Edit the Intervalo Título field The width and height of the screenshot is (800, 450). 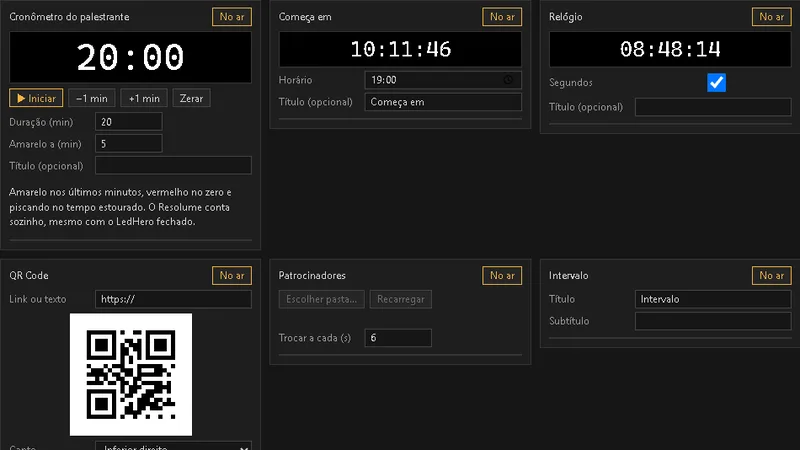point(713,299)
